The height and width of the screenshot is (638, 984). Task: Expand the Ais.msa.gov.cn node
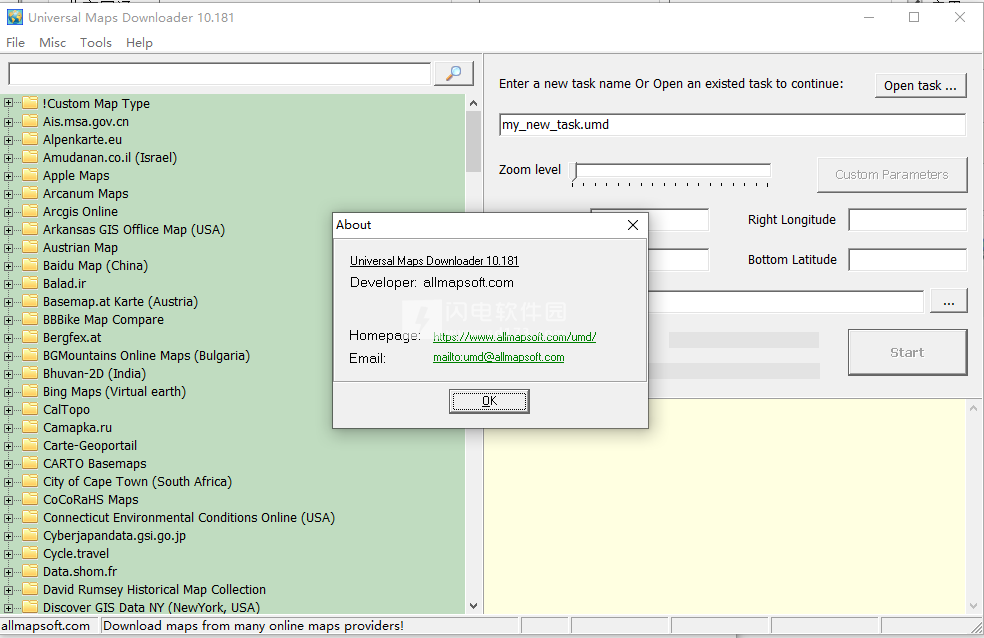click(x=8, y=121)
